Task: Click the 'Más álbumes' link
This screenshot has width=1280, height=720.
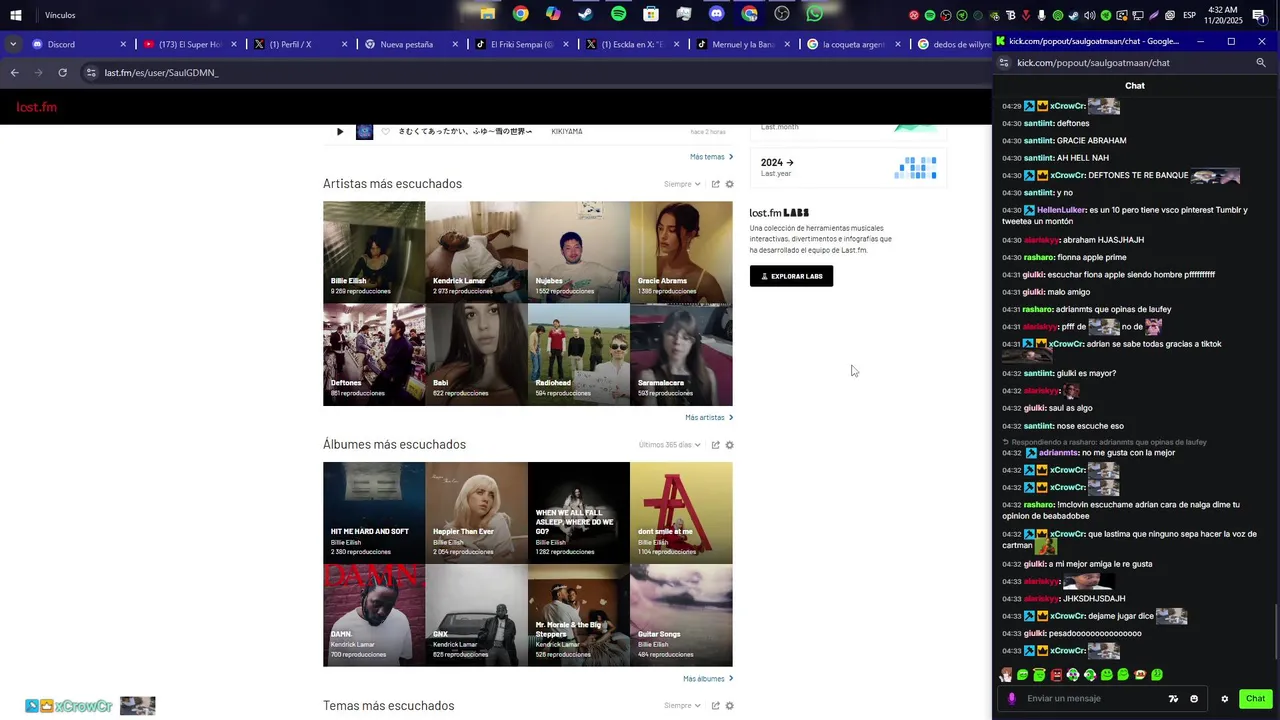Action: pos(708,679)
